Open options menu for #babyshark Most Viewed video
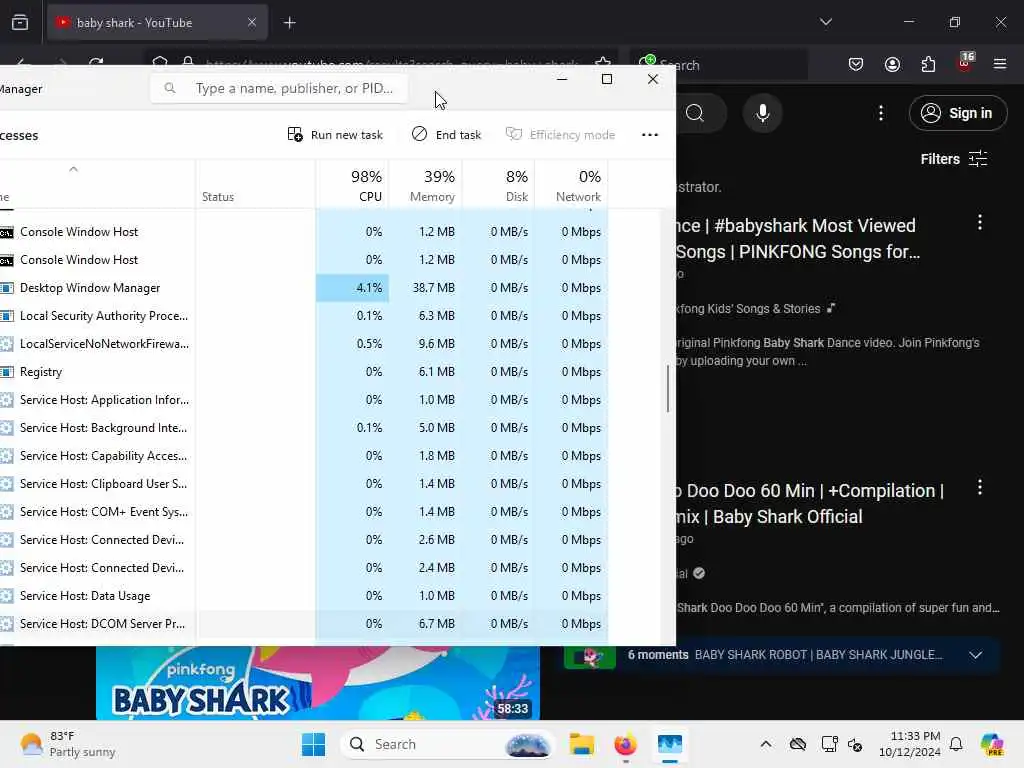Viewport: 1024px width, 768px height. 980,223
